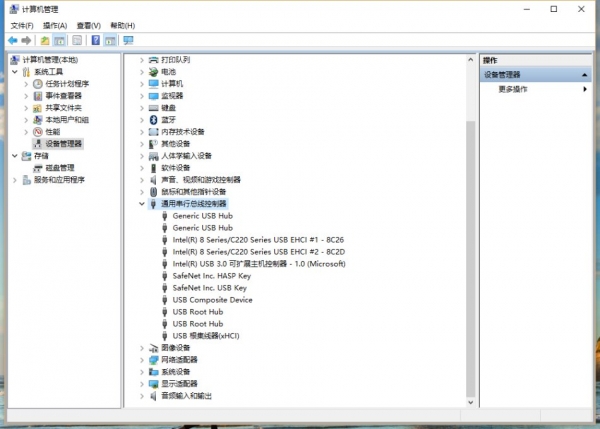Click the device list vertical scrollbar
Image resolution: width=600 pixels, height=429 pixels.
(x=471, y=250)
